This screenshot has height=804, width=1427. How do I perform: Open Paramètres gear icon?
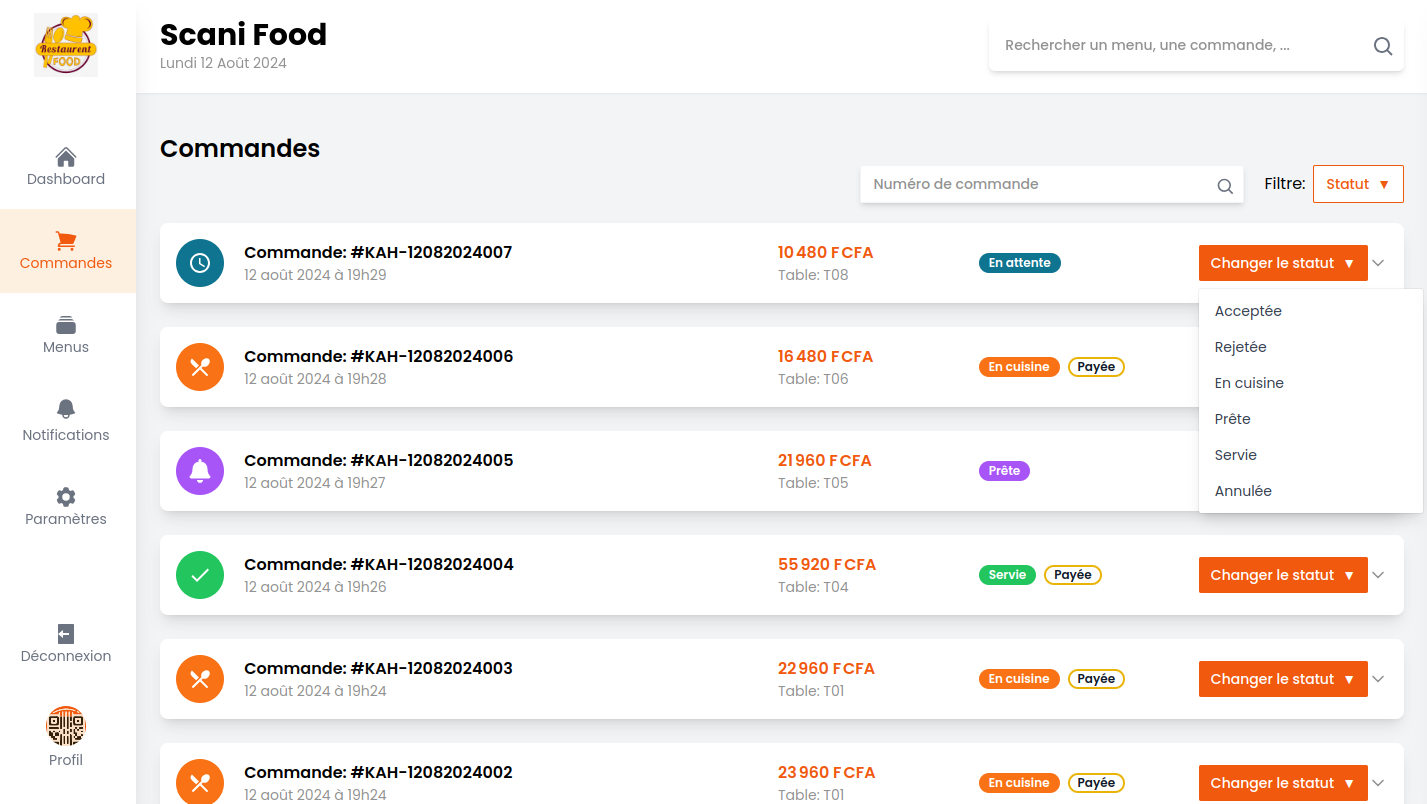[x=66, y=497]
